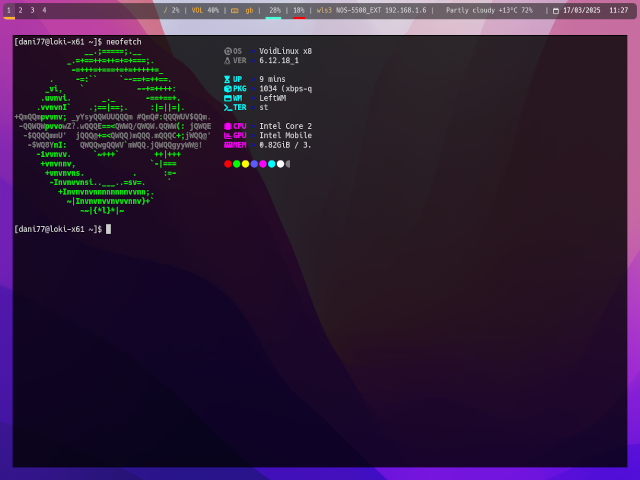Click the terminal prompt icon beside TER

point(228,107)
